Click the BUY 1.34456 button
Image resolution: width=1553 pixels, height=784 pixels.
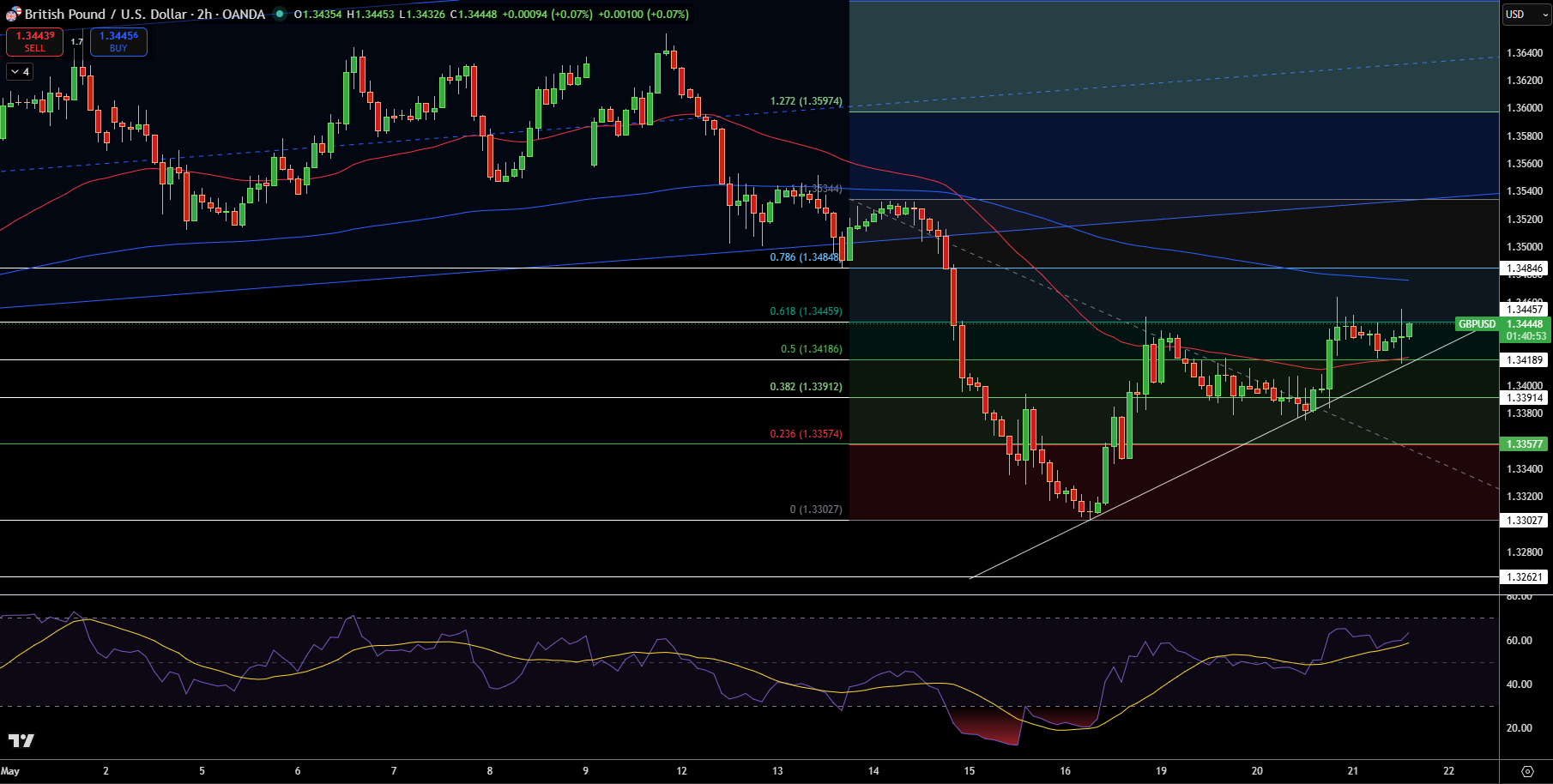pyautogui.click(x=118, y=42)
